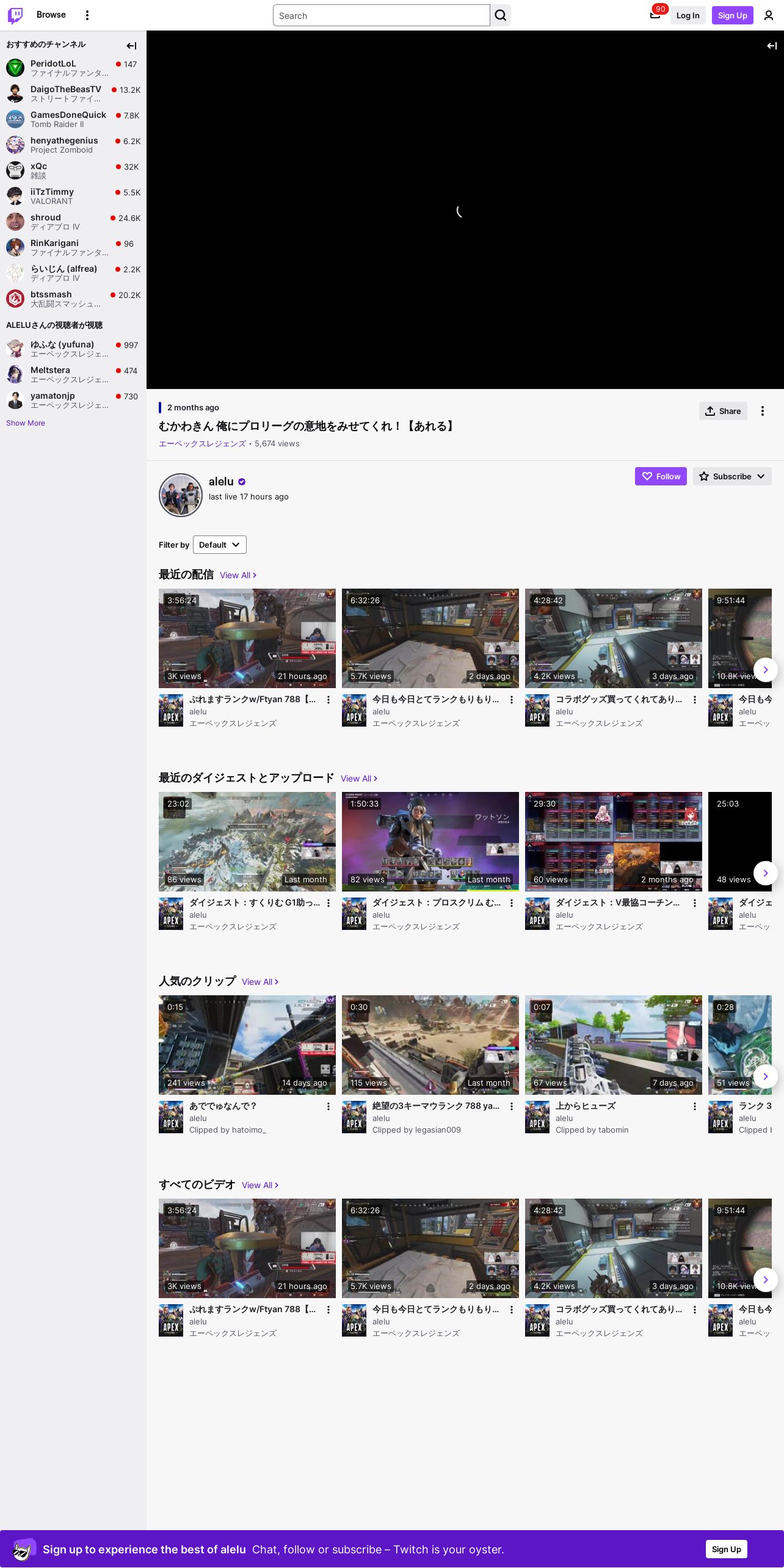The image size is (784, 1568).
Task: Collapse the recommended channels sidebar arrow
Action: pyautogui.click(x=131, y=45)
